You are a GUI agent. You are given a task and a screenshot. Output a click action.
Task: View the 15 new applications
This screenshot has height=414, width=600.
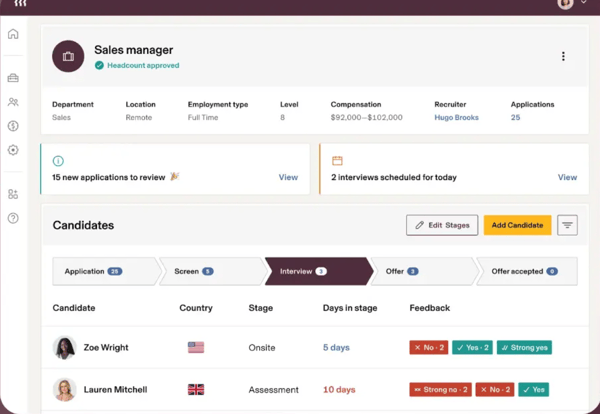coord(288,177)
